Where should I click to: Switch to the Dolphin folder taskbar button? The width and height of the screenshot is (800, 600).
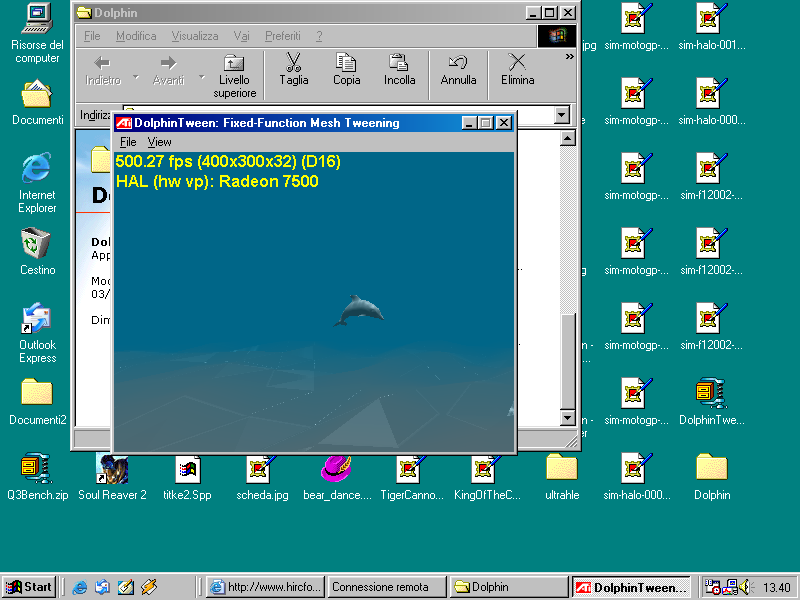pos(509,587)
